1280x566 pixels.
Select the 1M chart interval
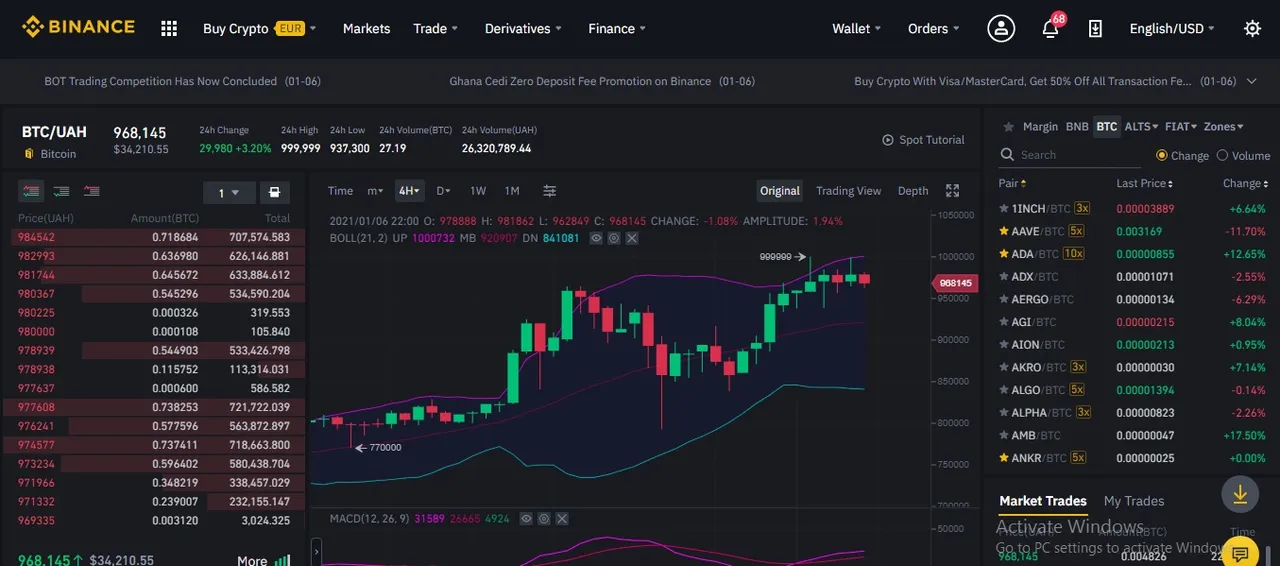coord(512,191)
